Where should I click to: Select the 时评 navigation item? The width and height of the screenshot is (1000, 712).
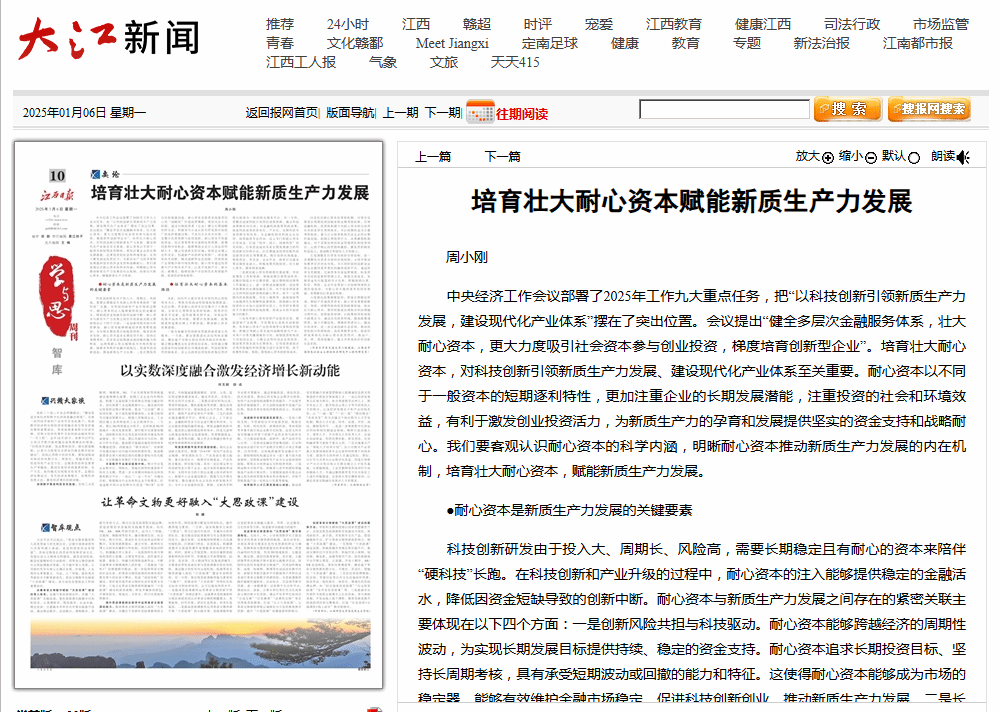[537, 24]
